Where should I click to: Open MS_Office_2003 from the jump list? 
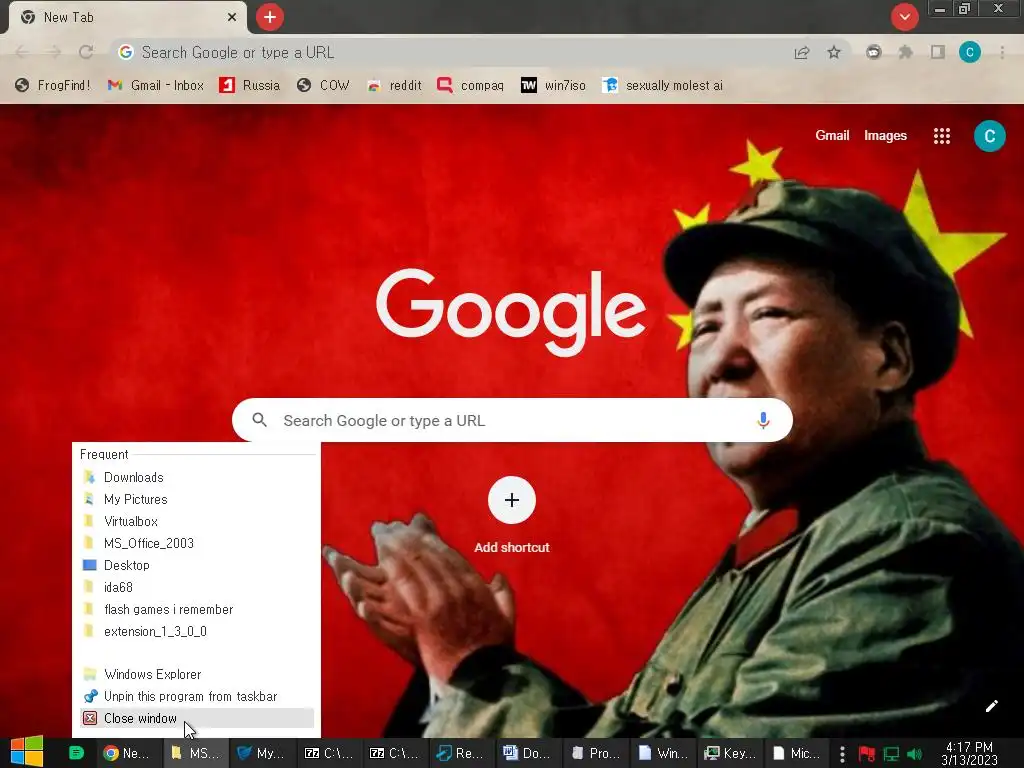tap(197, 543)
